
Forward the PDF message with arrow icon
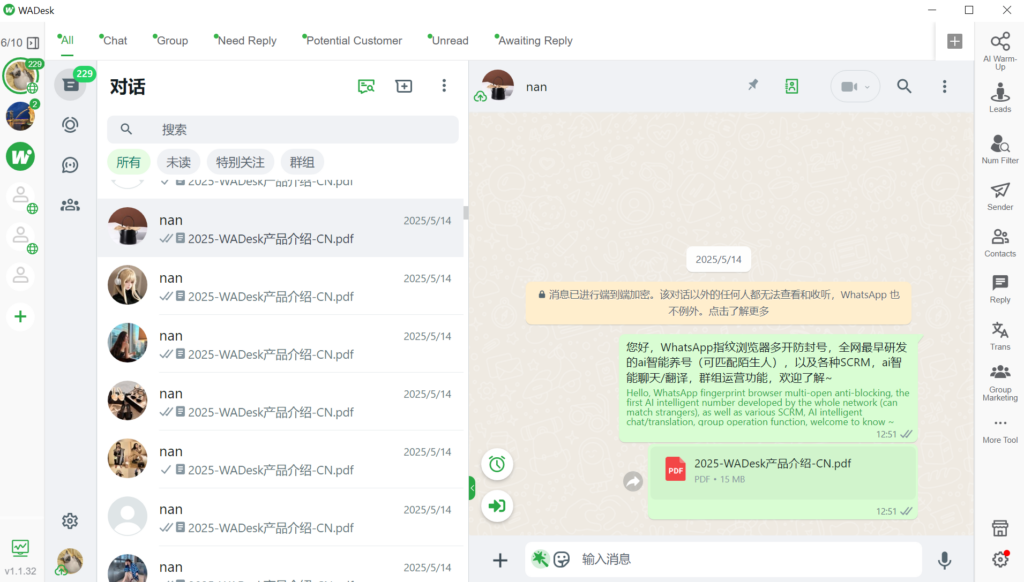[x=633, y=481]
